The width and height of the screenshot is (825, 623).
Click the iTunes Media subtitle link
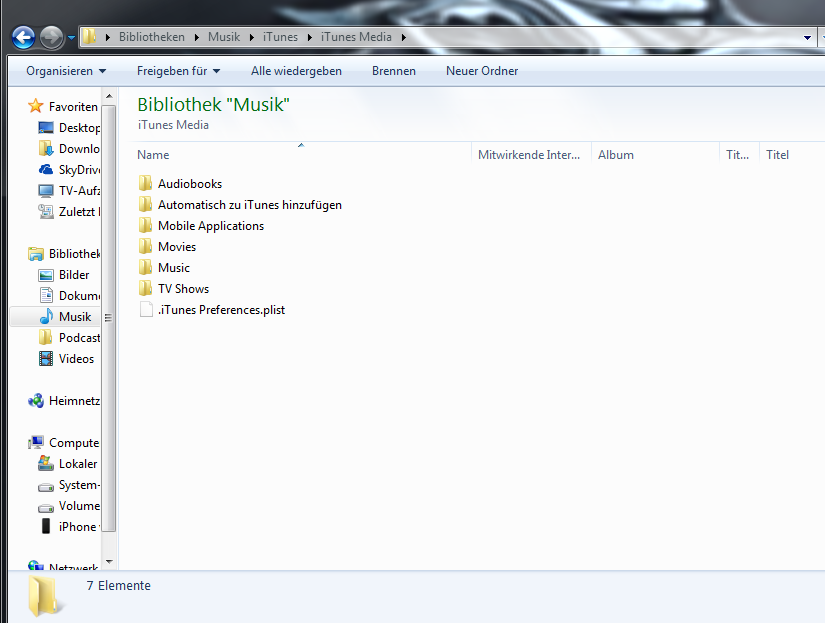[x=173, y=125]
